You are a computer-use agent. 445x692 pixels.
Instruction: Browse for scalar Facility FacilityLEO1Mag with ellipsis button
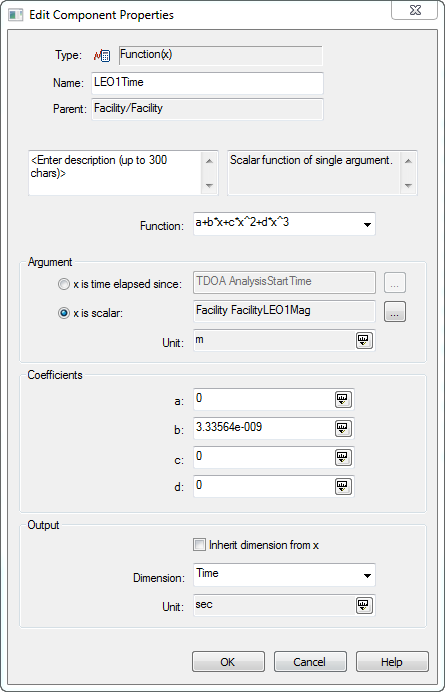[x=395, y=312]
